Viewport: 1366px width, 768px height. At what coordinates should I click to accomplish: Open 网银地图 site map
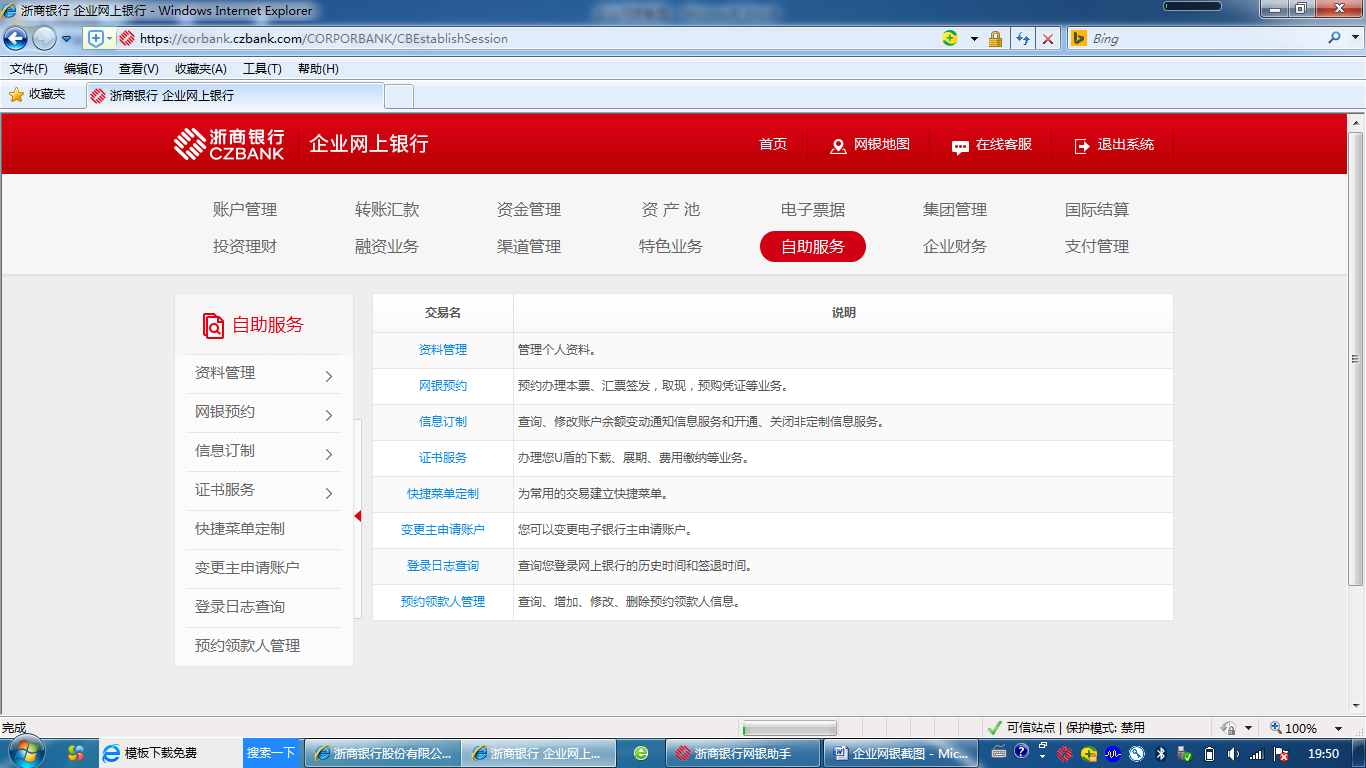[x=870, y=145]
